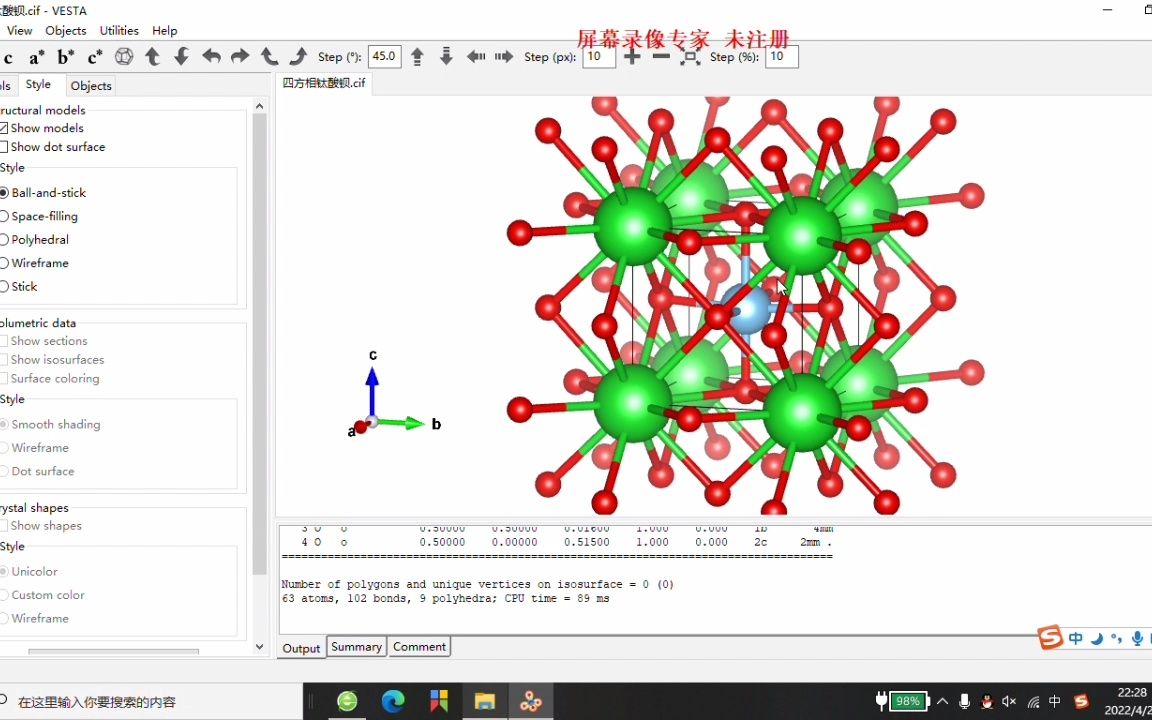Screen dimensions: 1152x720
Task: Click the VESTA taskbar icon
Action: point(530,702)
